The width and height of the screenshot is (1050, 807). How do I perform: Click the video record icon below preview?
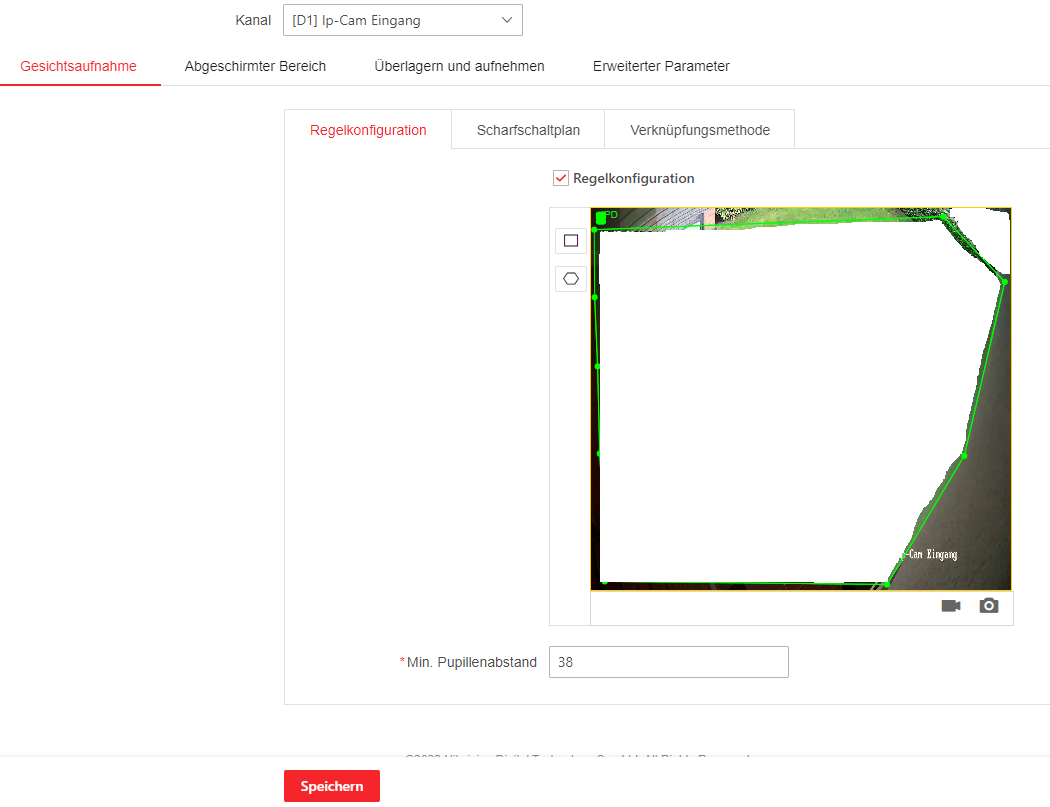(950, 606)
